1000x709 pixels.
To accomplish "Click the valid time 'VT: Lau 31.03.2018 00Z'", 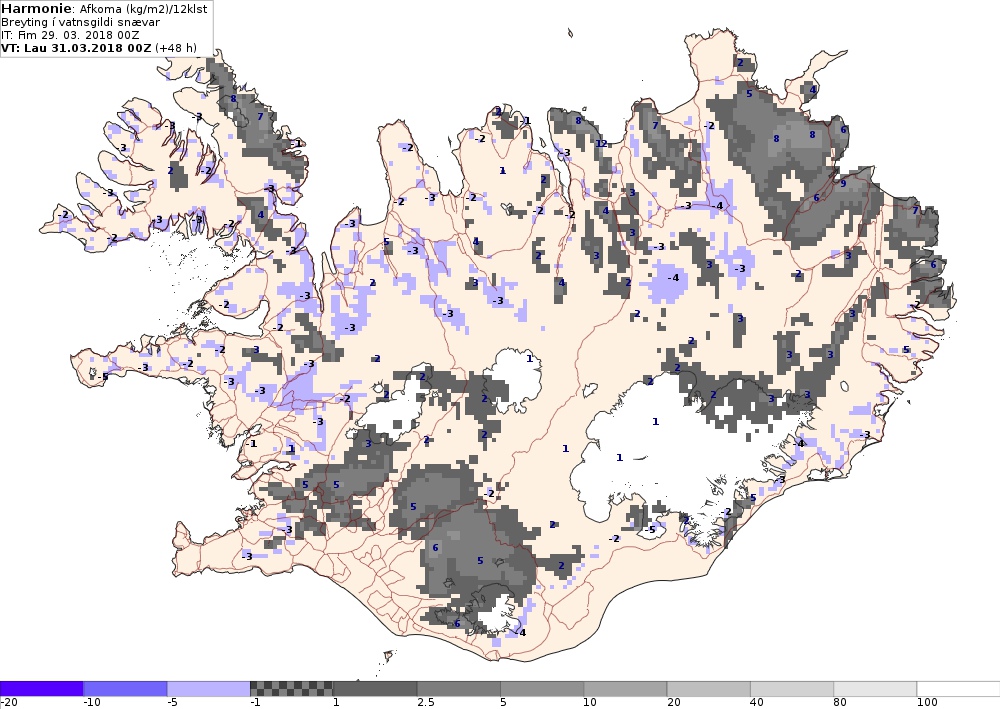I will click(x=77, y=48).
